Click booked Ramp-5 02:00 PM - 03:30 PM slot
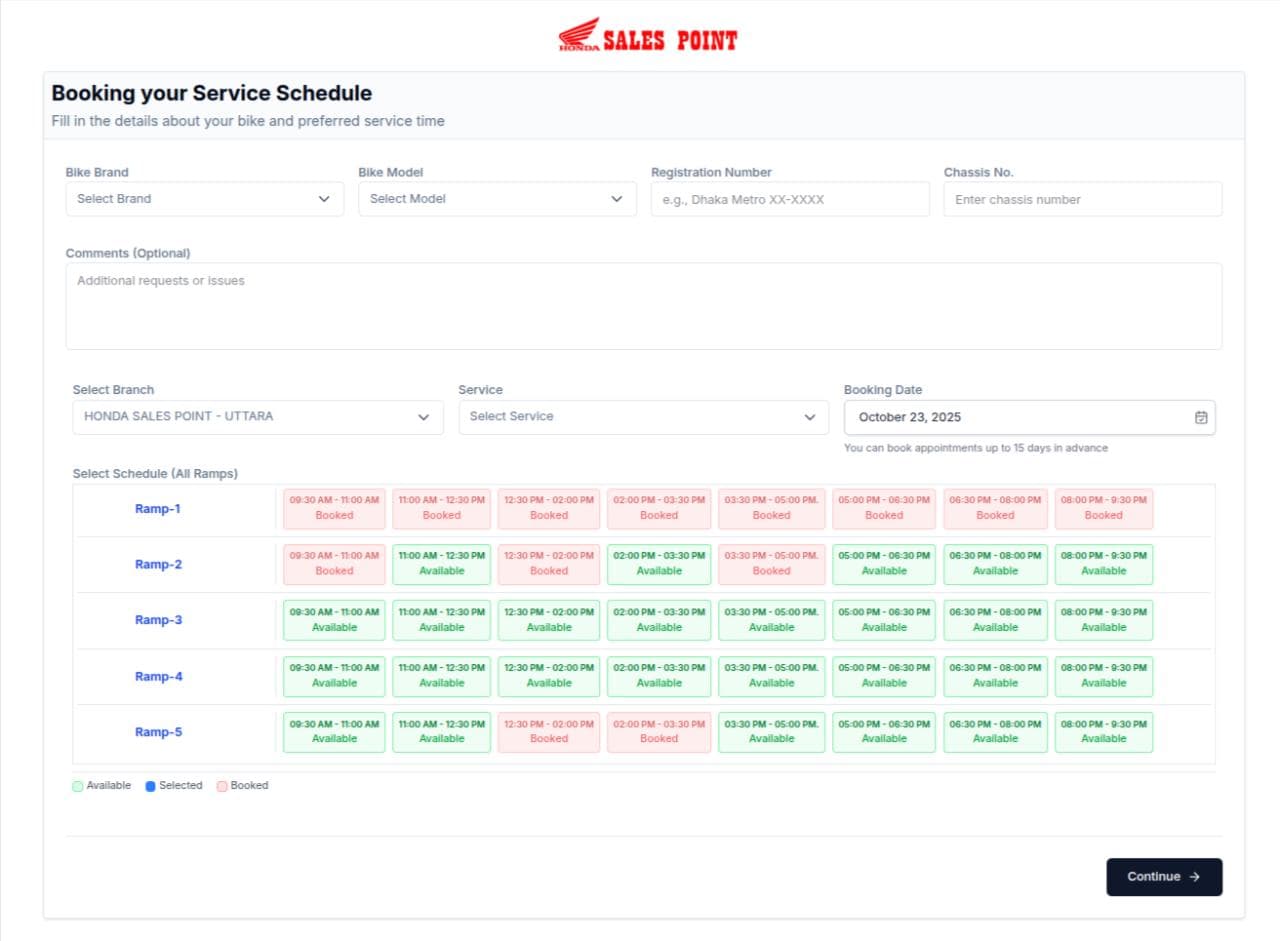Image resolution: width=1280 pixels, height=941 pixels. (659, 732)
